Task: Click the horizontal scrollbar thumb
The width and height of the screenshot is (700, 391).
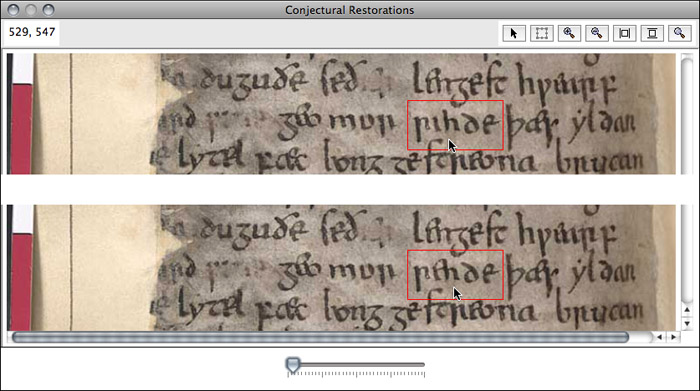Action: pyautogui.click(x=320, y=337)
